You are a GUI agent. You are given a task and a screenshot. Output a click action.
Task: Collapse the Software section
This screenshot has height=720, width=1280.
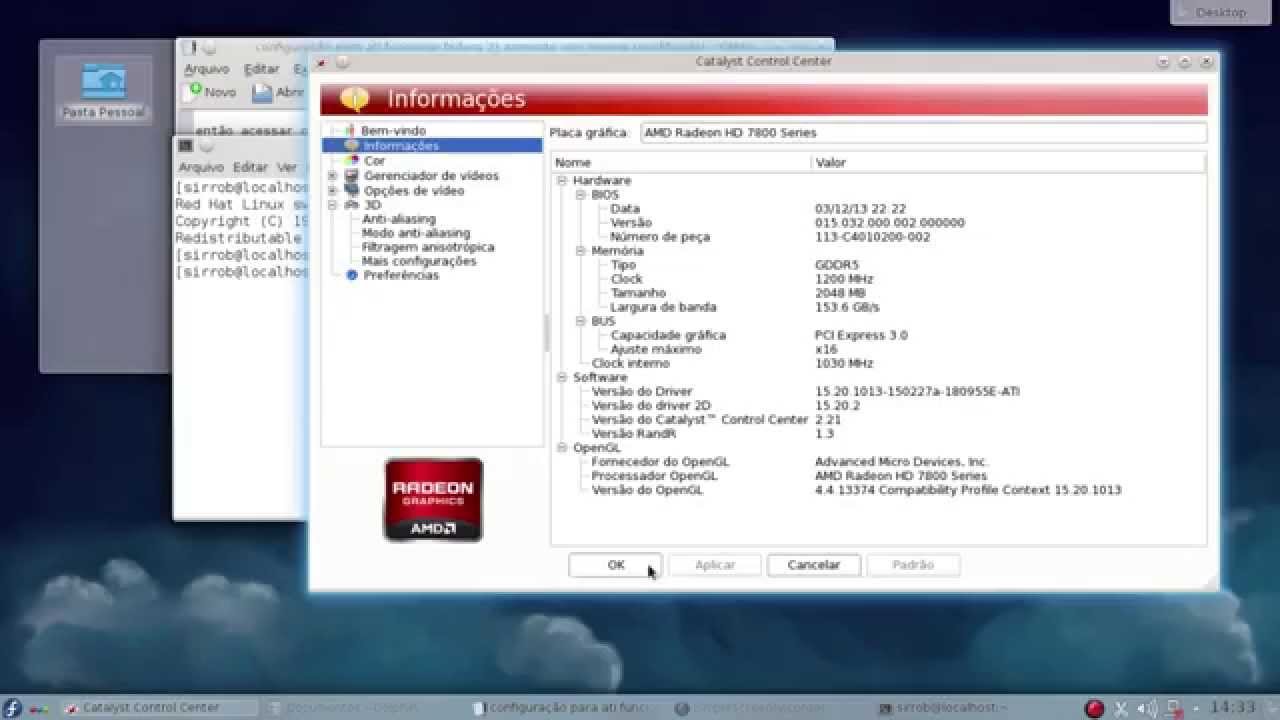coord(562,377)
